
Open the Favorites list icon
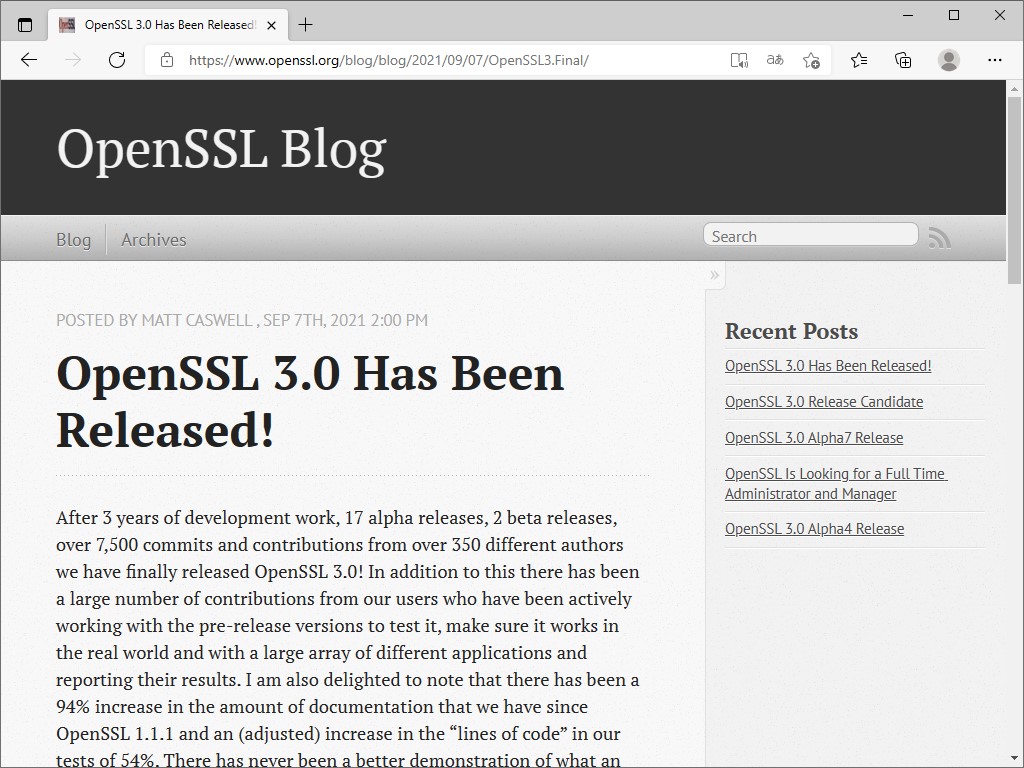[859, 60]
